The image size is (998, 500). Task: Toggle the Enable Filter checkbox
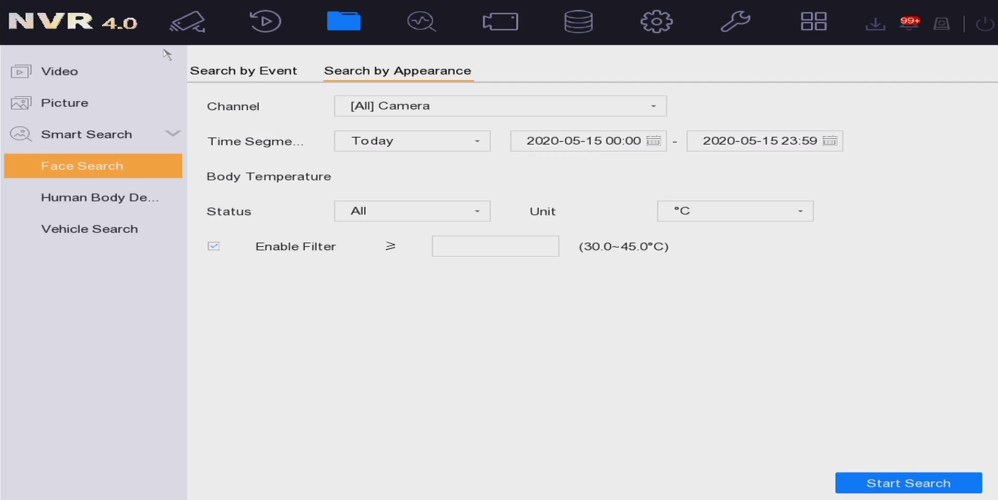pyautogui.click(x=214, y=246)
